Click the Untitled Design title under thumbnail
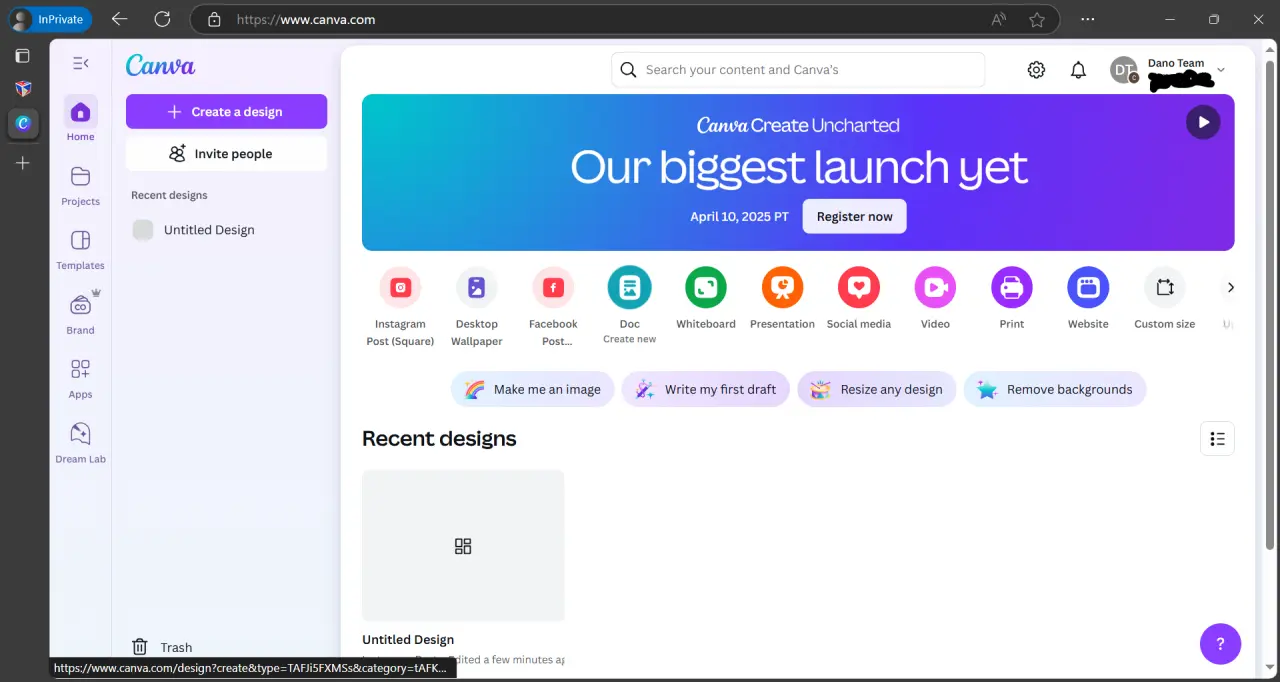 408,640
